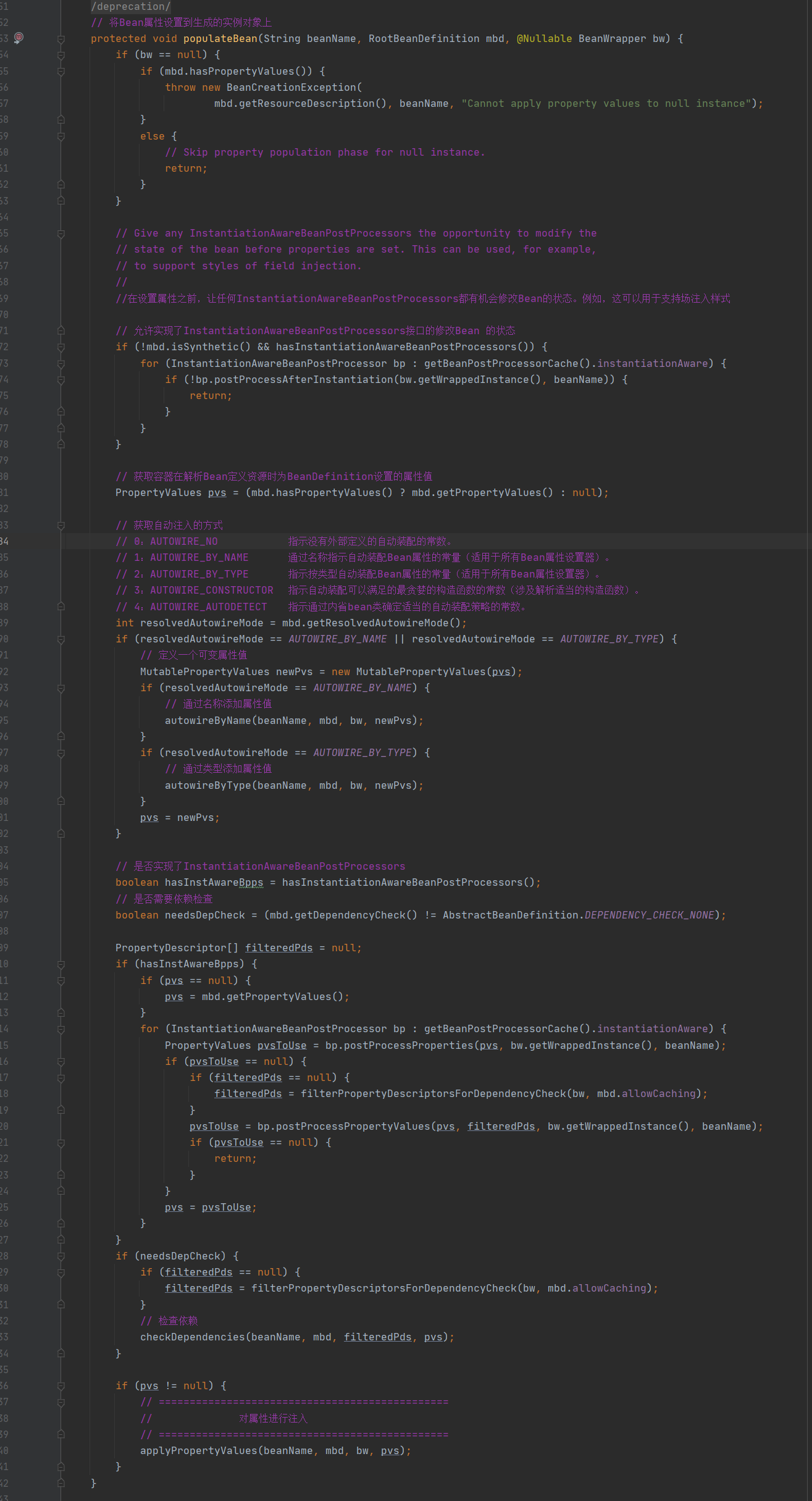812x1501 pixels.
Task: Collapse the 'if (resolvedAutowireMode == AUTOWIRE_BY_TYPE) {' block
Action: pyautogui.click(x=61, y=753)
